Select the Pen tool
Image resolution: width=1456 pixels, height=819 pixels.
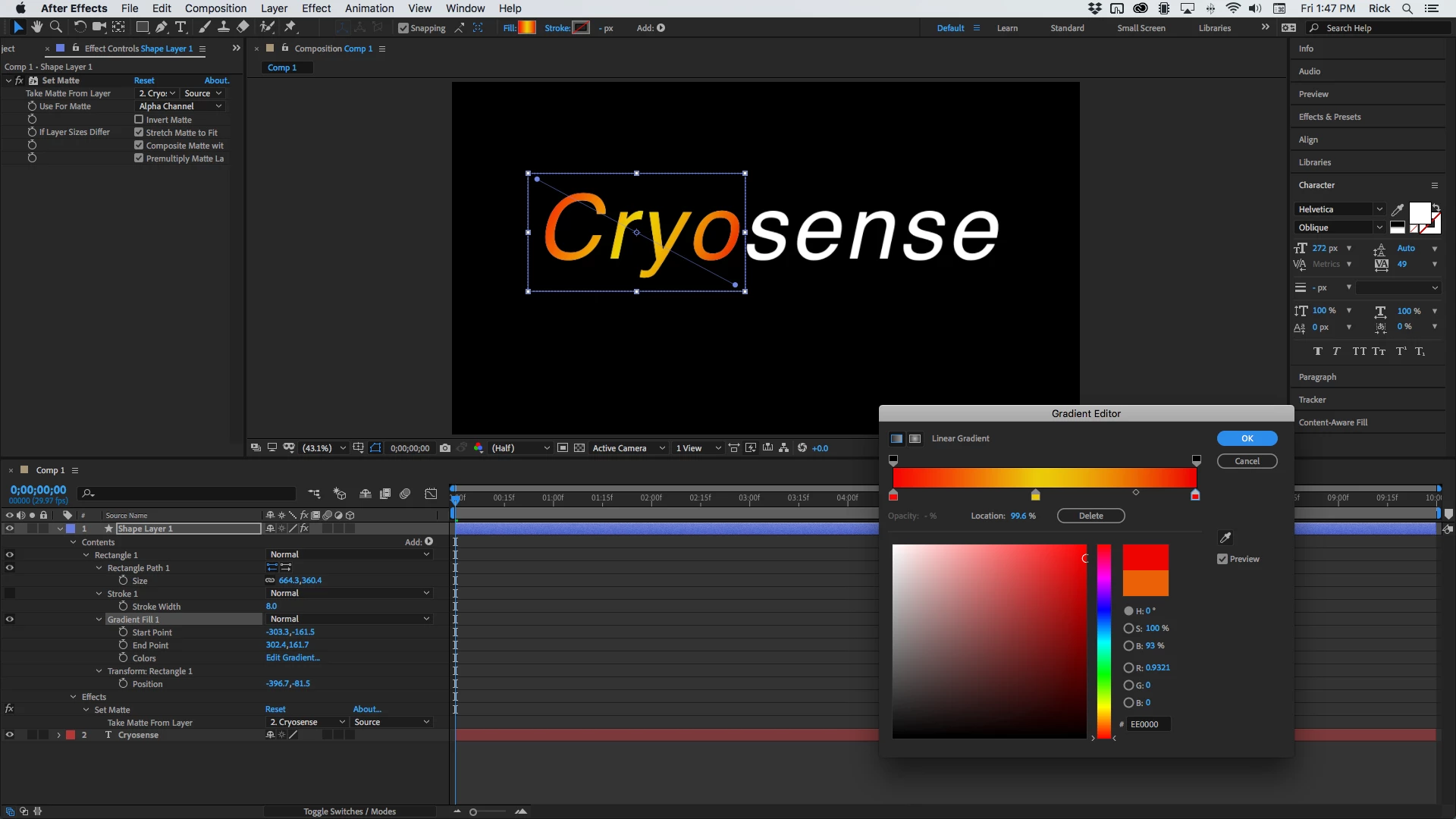point(161,27)
